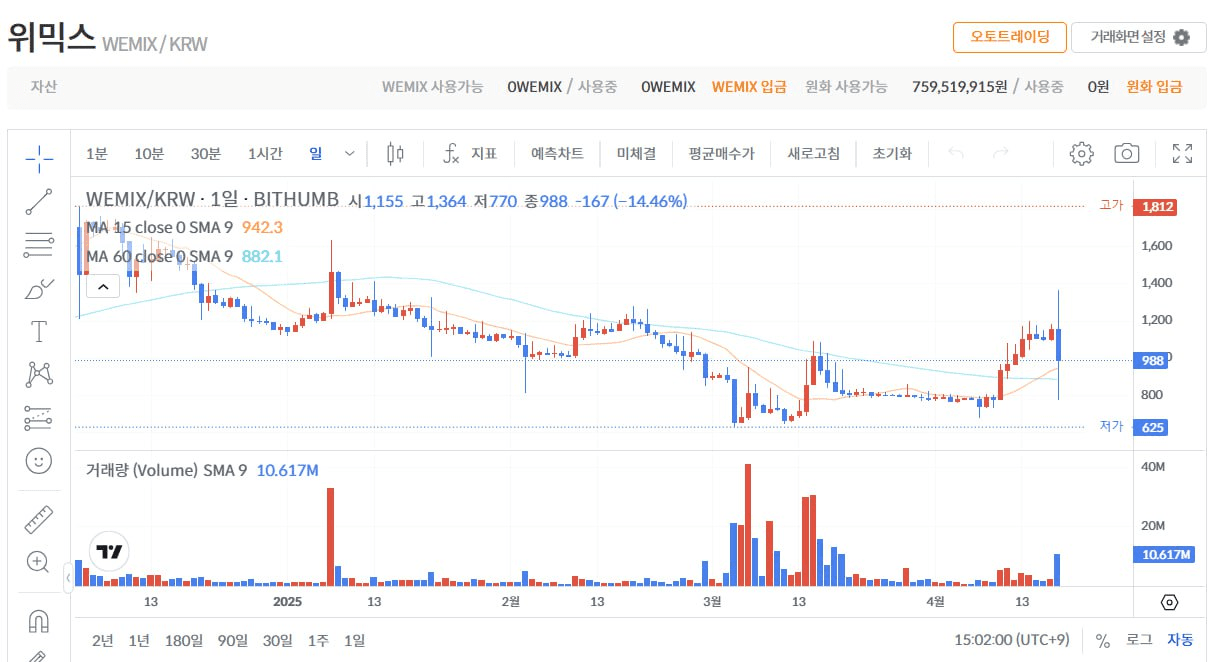Click the 오토트레이딩 button
Screen dimensions: 1217x662
1010,37
